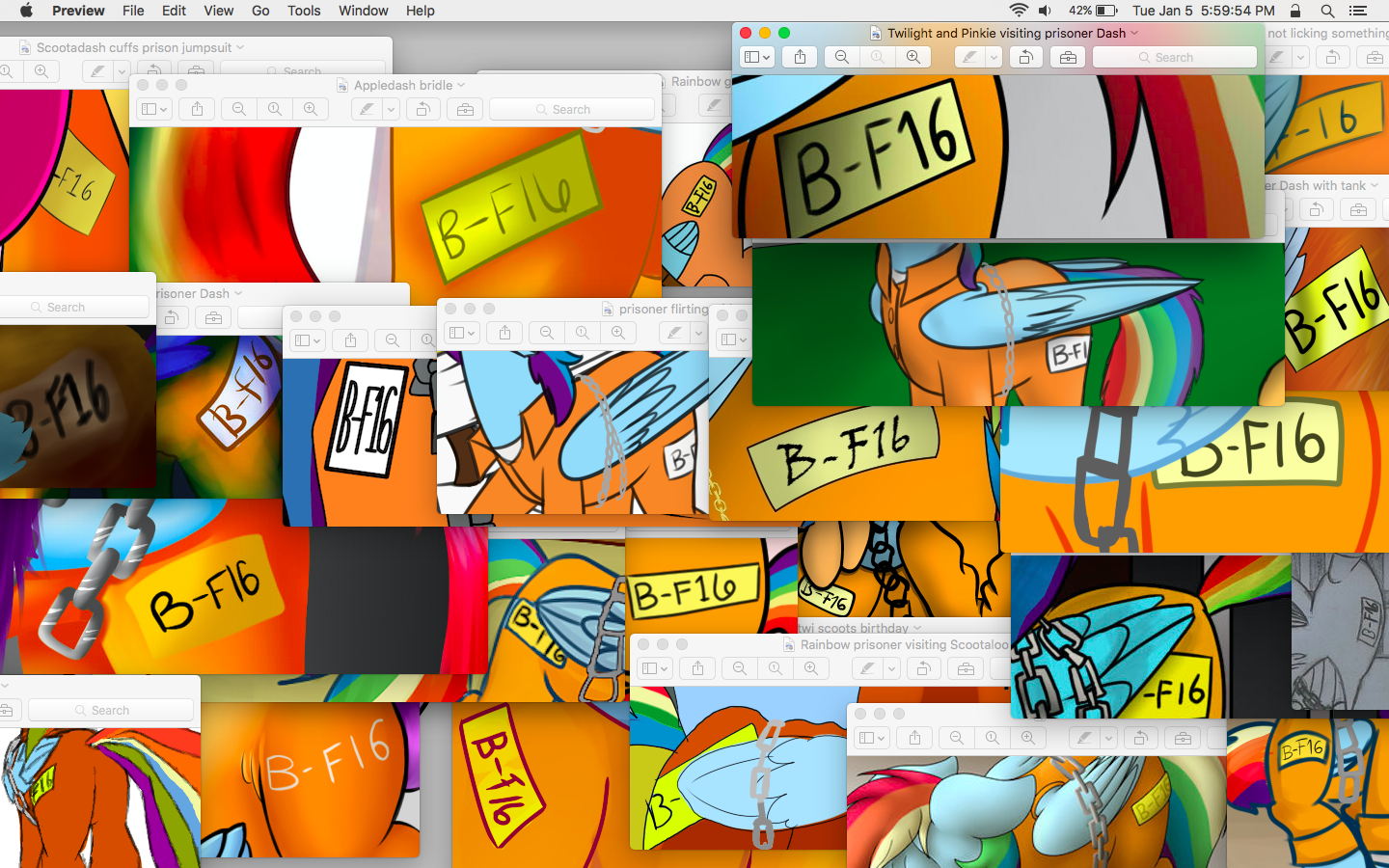
Task: Open the Tools menu
Action: click(x=304, y=11)
